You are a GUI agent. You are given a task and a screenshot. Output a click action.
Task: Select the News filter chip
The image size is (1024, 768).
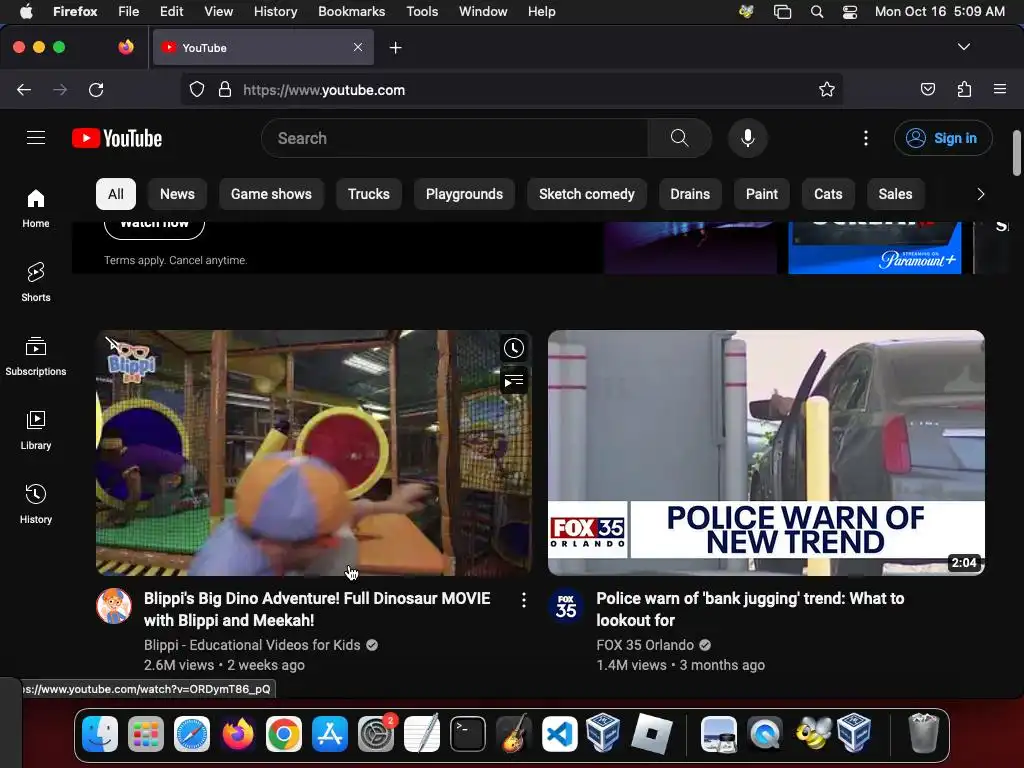tap(177, 194)
